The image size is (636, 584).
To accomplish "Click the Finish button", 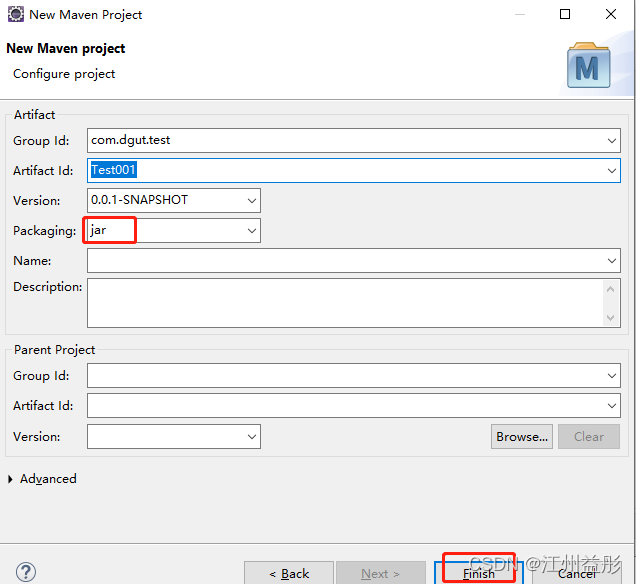I will tap(479, 573).
